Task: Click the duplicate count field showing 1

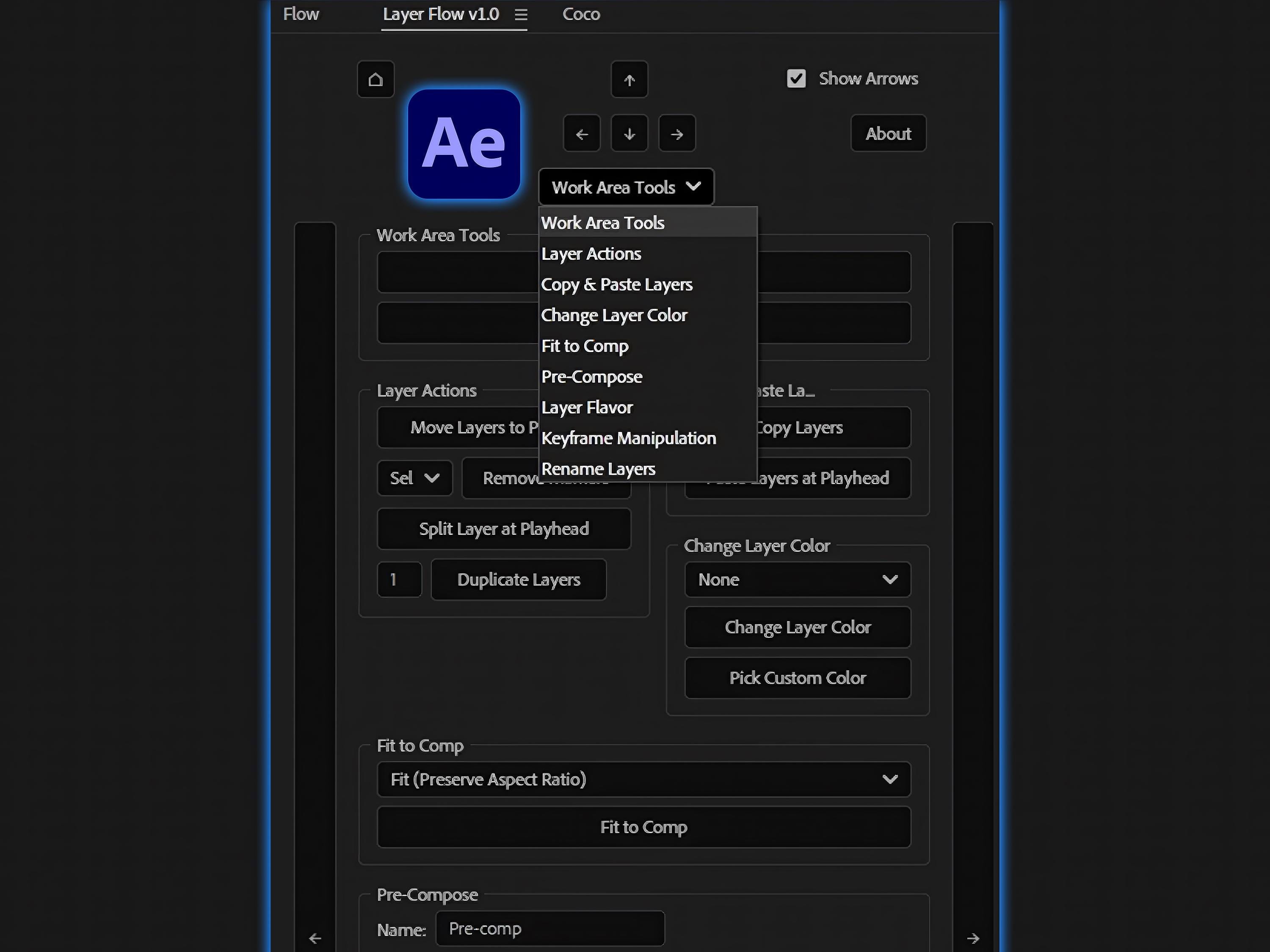Action: 400,580
